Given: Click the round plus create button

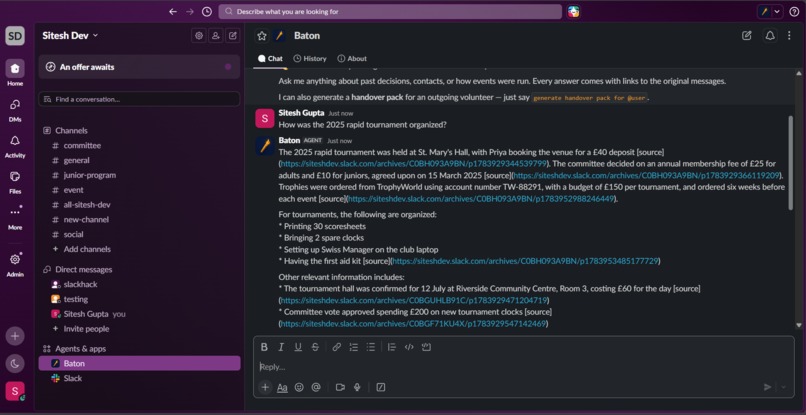Looking at the screenshot, I should 15,336.
